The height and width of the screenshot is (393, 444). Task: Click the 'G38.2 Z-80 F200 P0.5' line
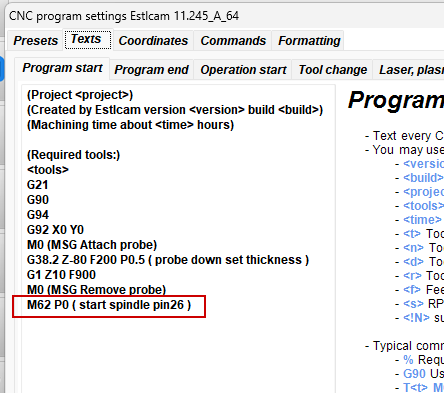pos(168,260)
